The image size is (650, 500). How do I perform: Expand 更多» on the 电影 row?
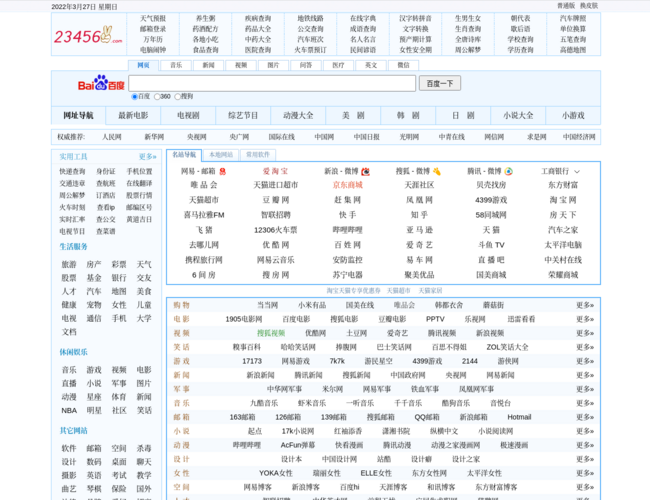585,319
